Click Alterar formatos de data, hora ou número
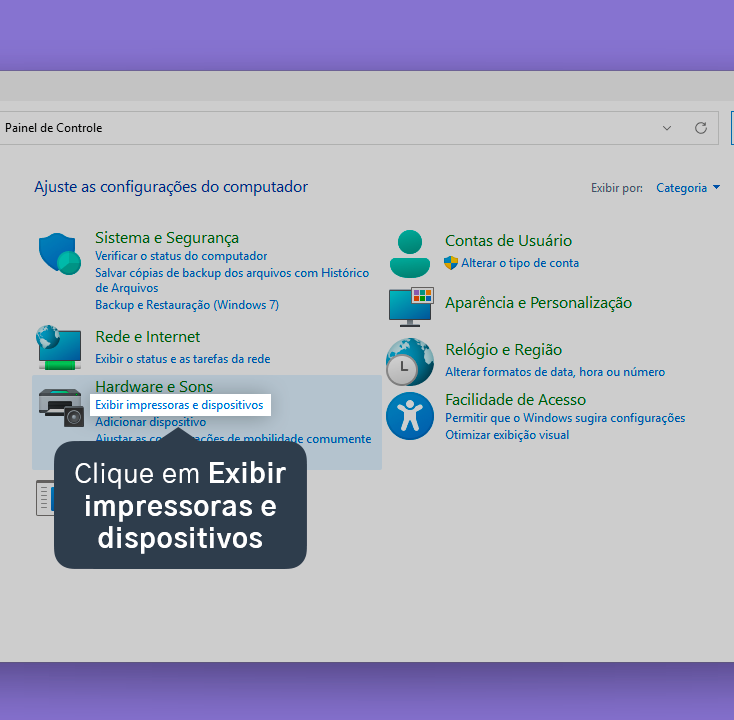734x720 pixels. tap(555, 372)
